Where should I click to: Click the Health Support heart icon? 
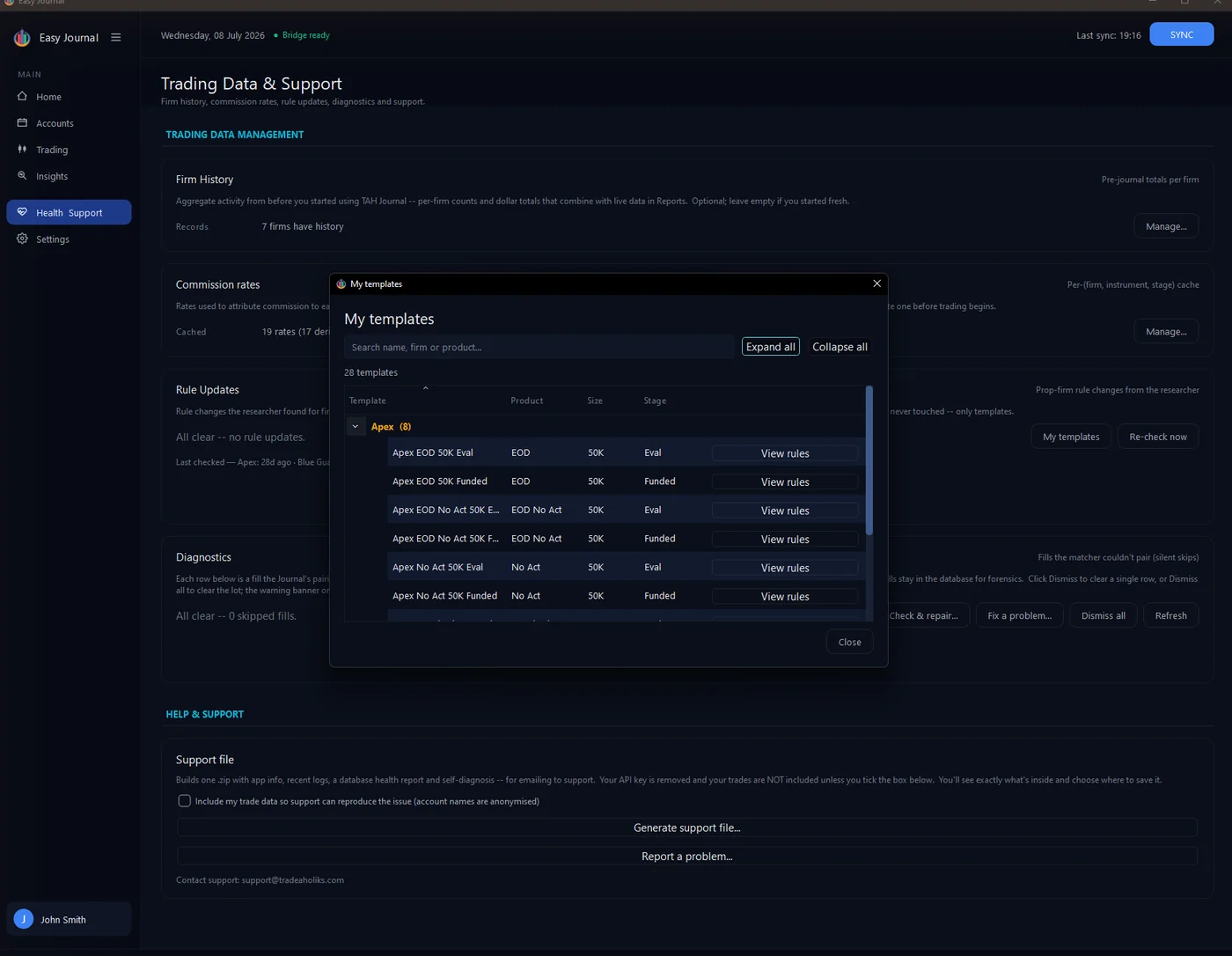[22, 211]
